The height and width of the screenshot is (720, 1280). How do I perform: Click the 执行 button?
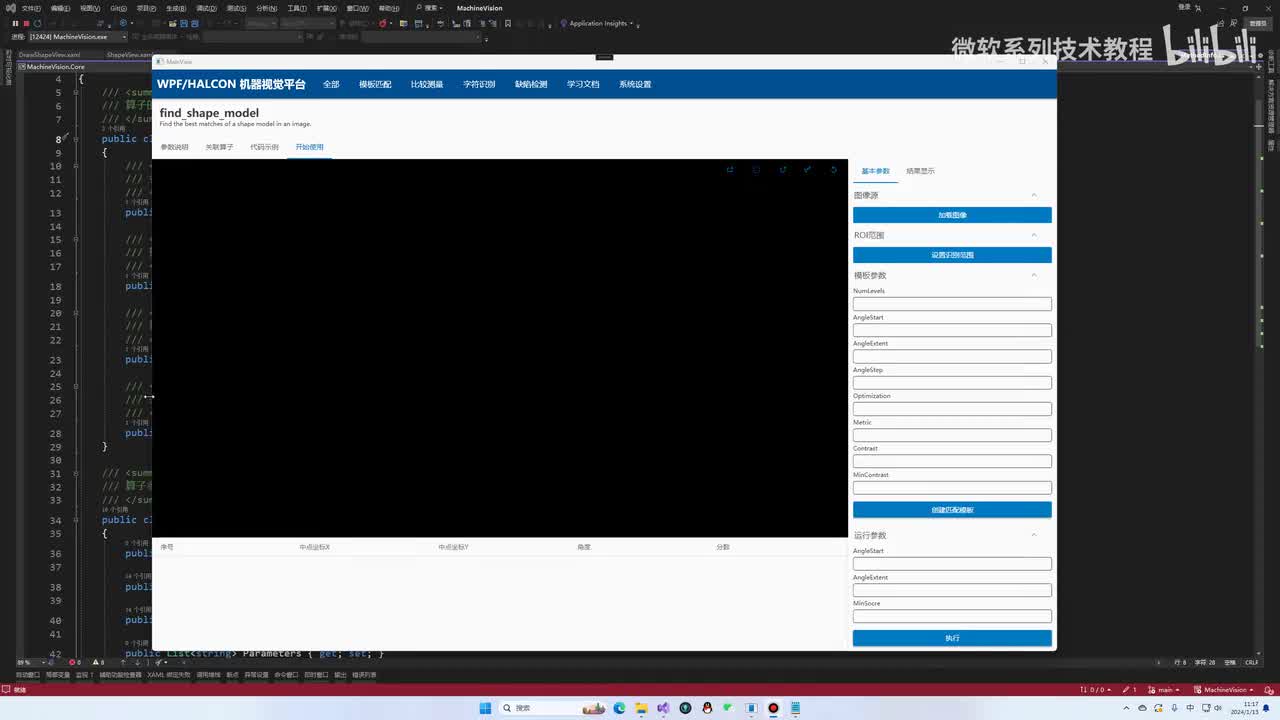coord(952,638)
